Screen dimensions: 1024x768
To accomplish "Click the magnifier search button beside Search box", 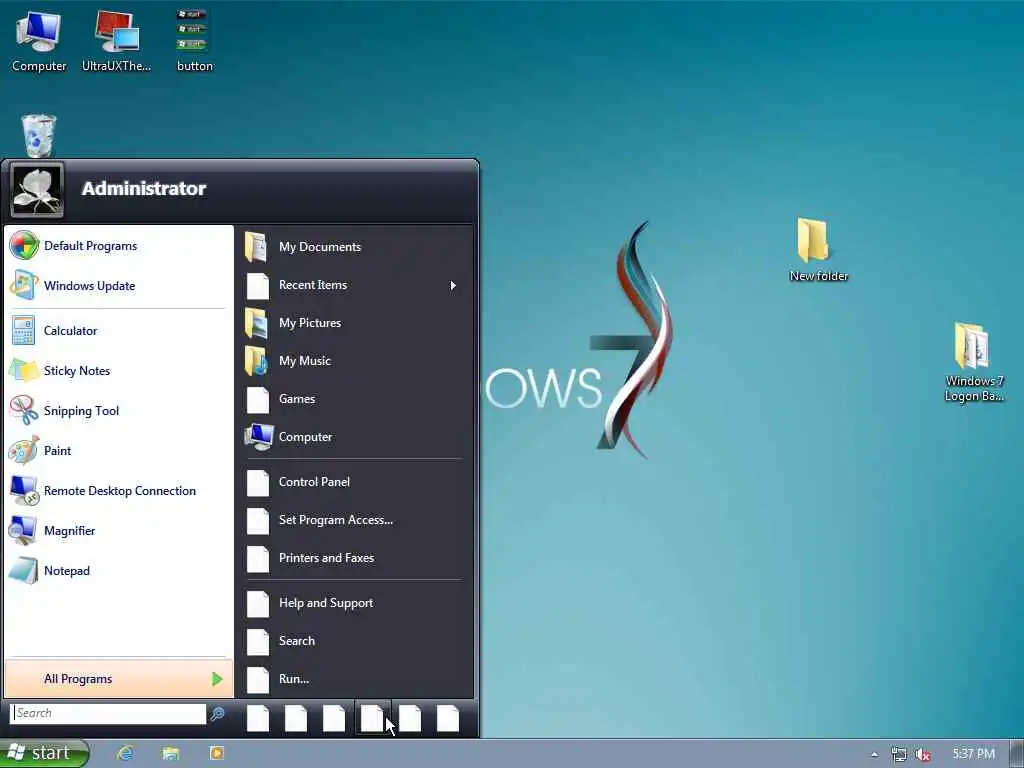I will tap(217, 714).
